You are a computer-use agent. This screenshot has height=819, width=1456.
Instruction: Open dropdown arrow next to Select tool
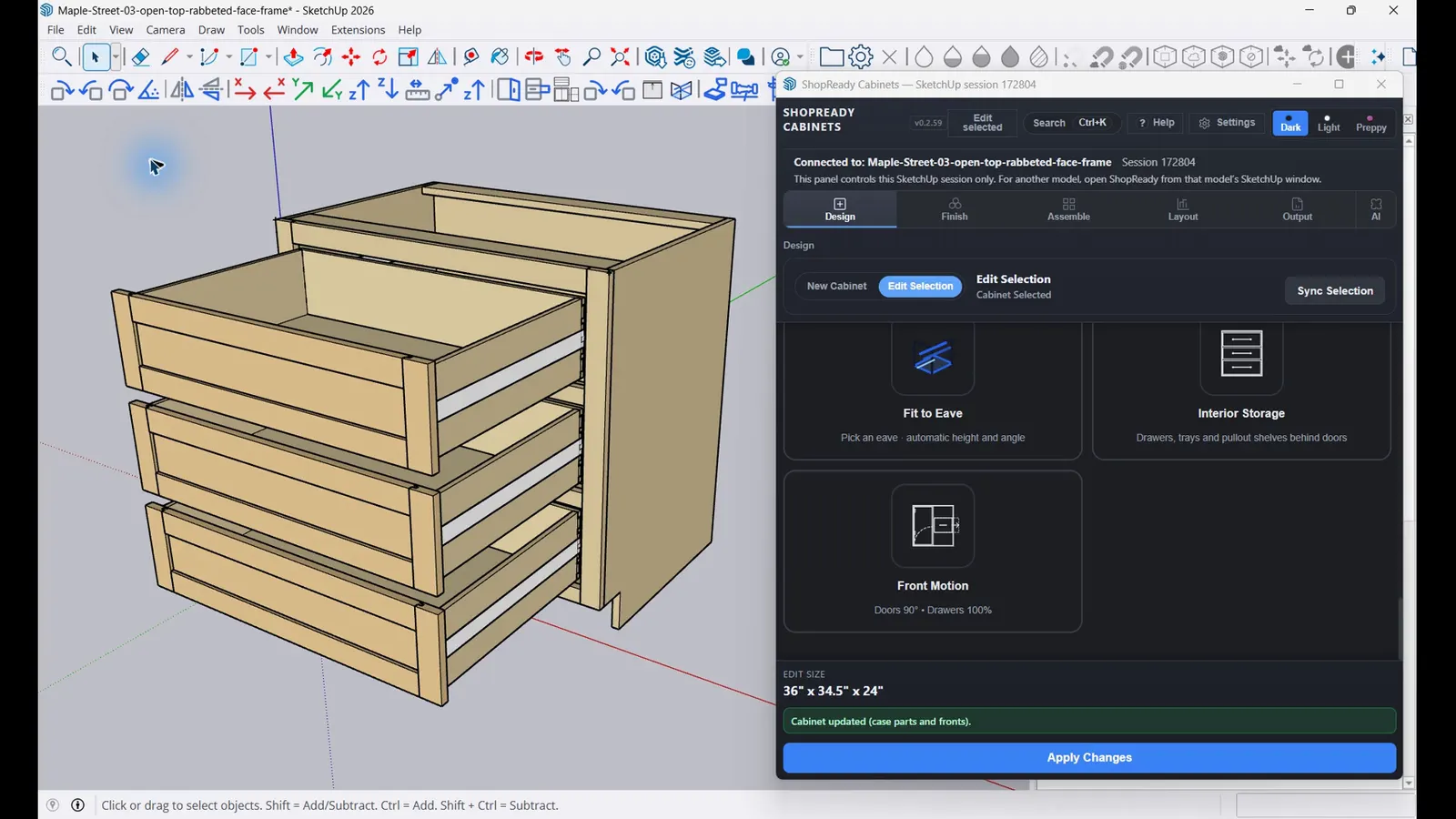(116, 57)
